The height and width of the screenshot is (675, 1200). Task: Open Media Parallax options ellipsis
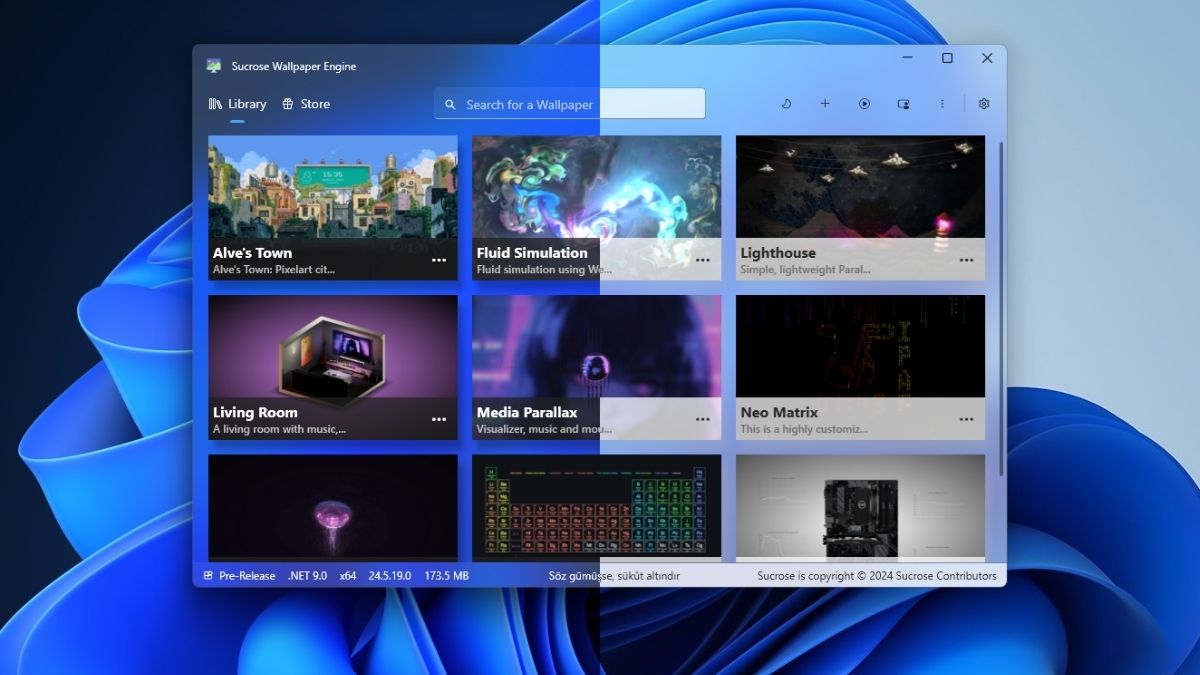point(703,420)
